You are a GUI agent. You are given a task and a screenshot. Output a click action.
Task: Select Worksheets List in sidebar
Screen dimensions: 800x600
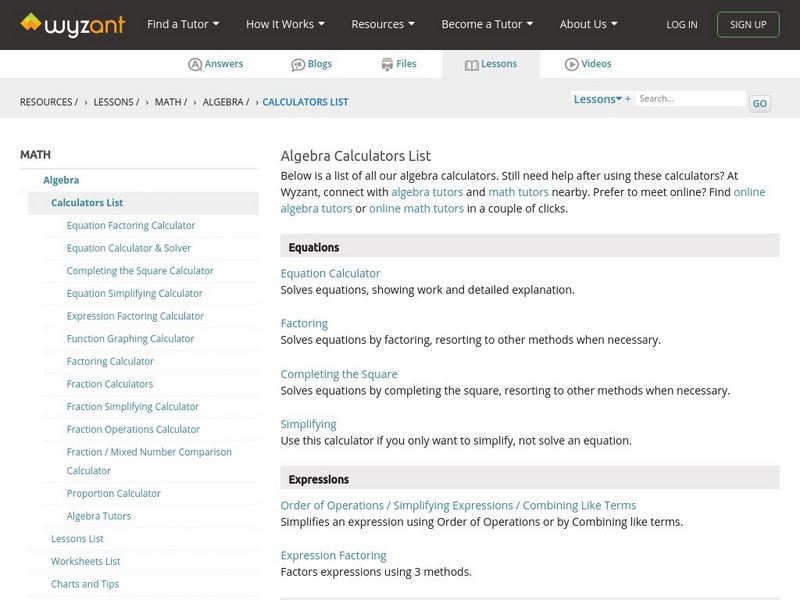pyautogui.click(x=85, y=562)
